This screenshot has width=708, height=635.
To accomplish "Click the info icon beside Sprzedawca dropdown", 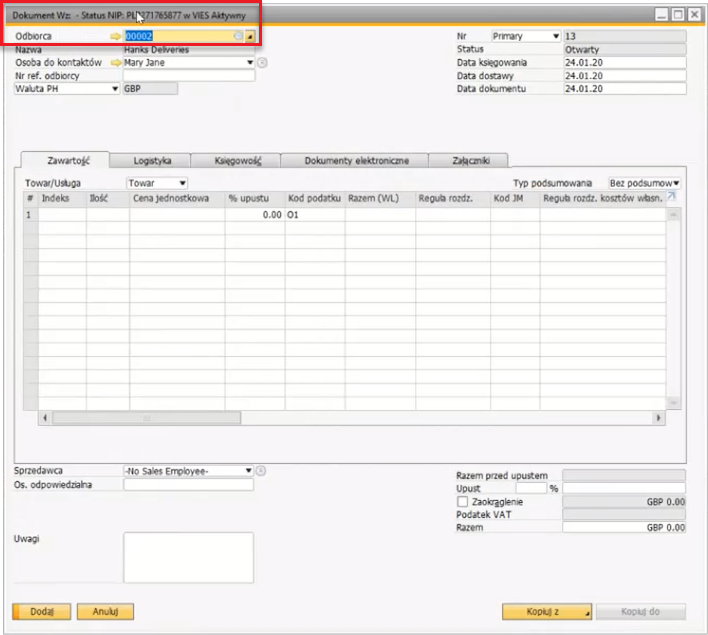I will (260, 470).
